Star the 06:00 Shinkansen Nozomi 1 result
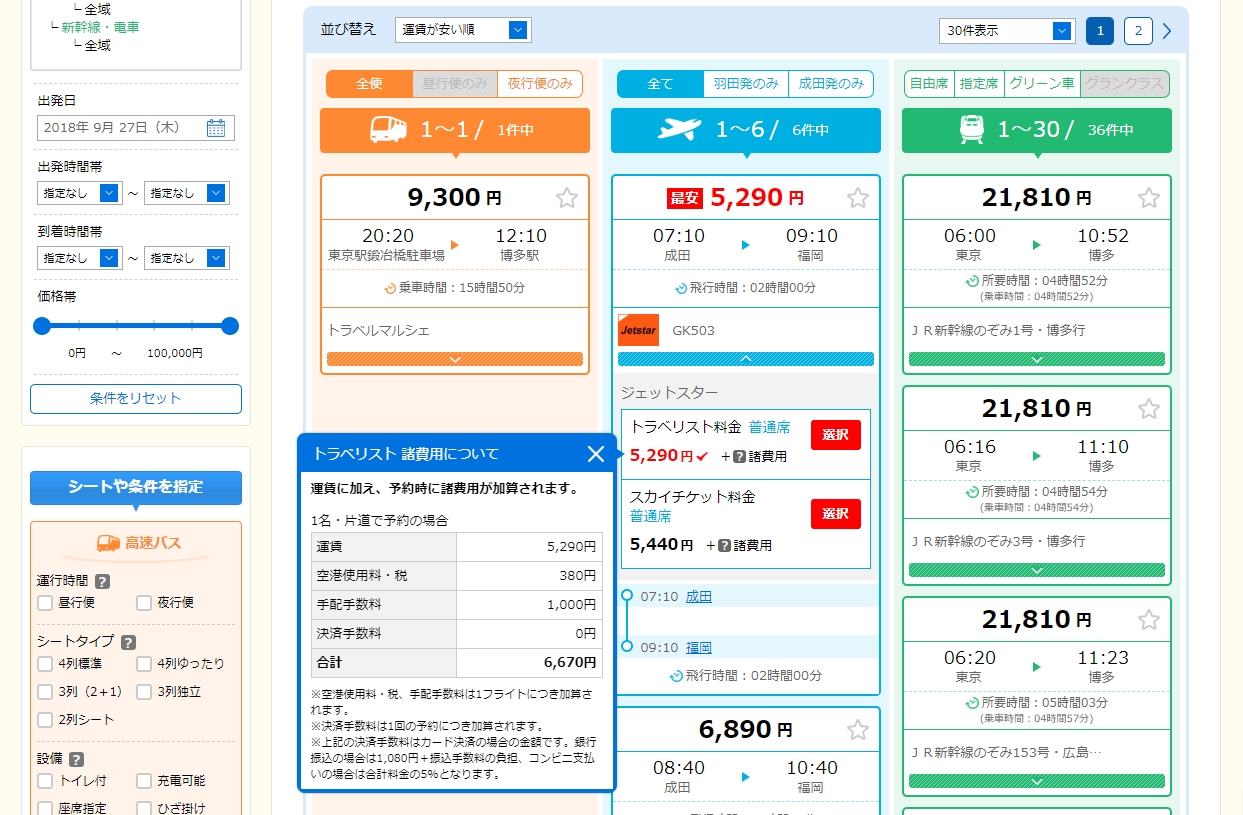The width and height of the screenshot is (1243, 815). coord(1149,198)
